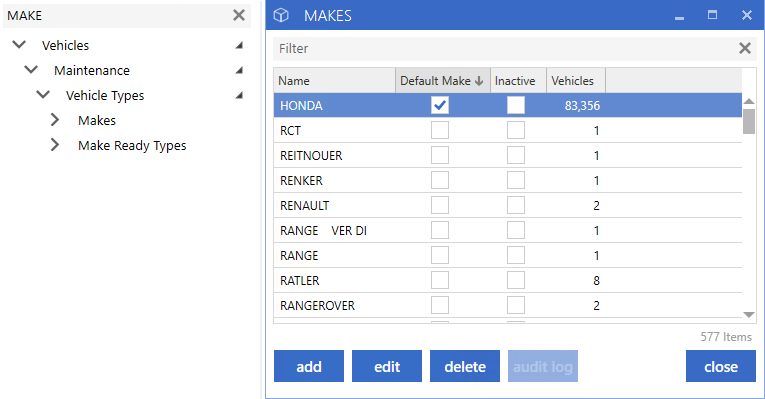Select the Makes tree item

click(x=97, y=120)
